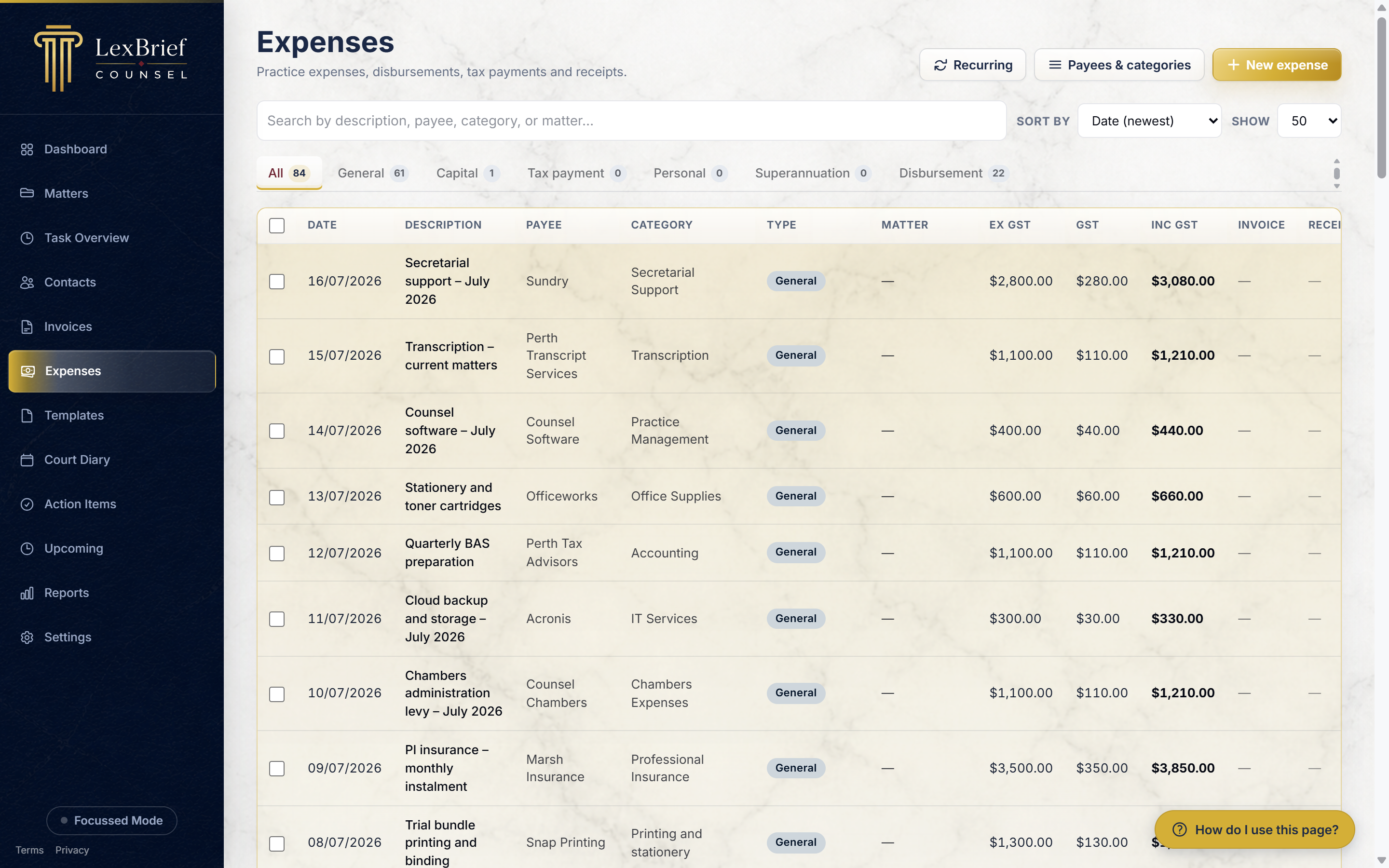Image resolution: width=1389 pixels, height=868 pixels.
Task: Check the Secretarial support row checkbox
Action: (x=277, y=281)
